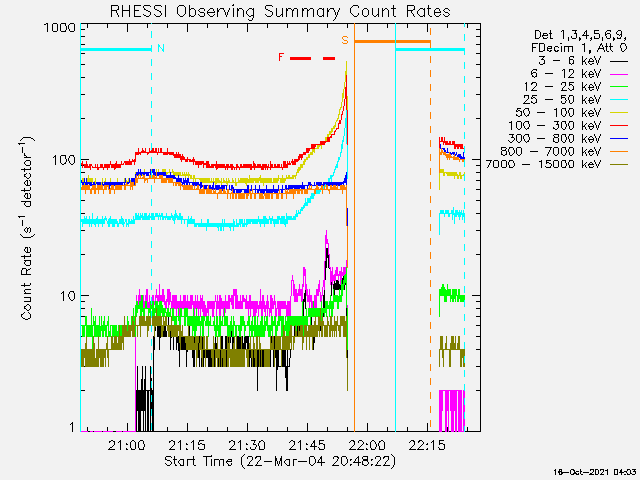Click the '10' y-axis tick label
The width and height of the screenshot is (640, 480).
tap(68, 296)
